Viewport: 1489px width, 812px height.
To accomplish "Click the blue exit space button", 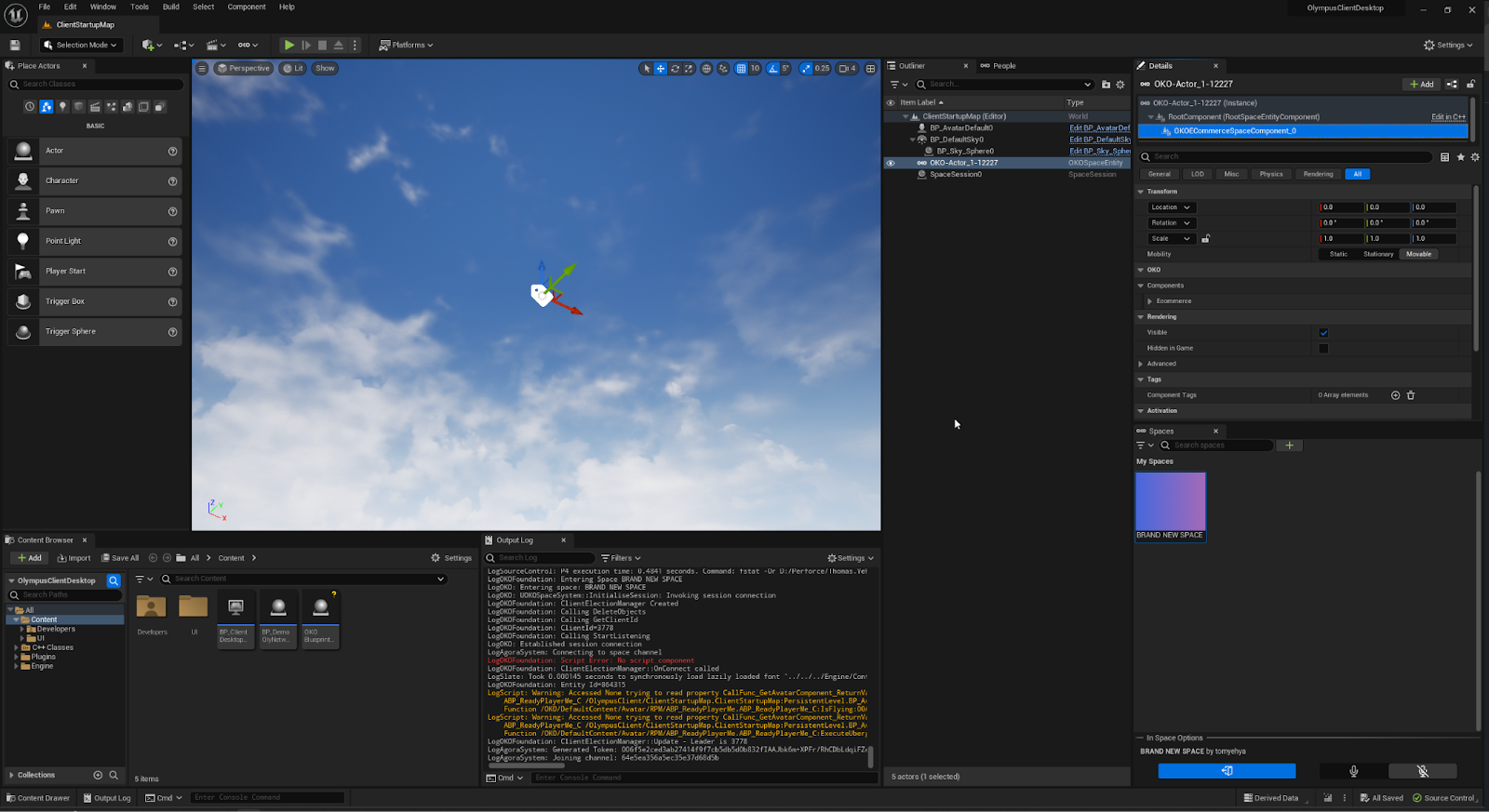I will (x=1227, y=771).
